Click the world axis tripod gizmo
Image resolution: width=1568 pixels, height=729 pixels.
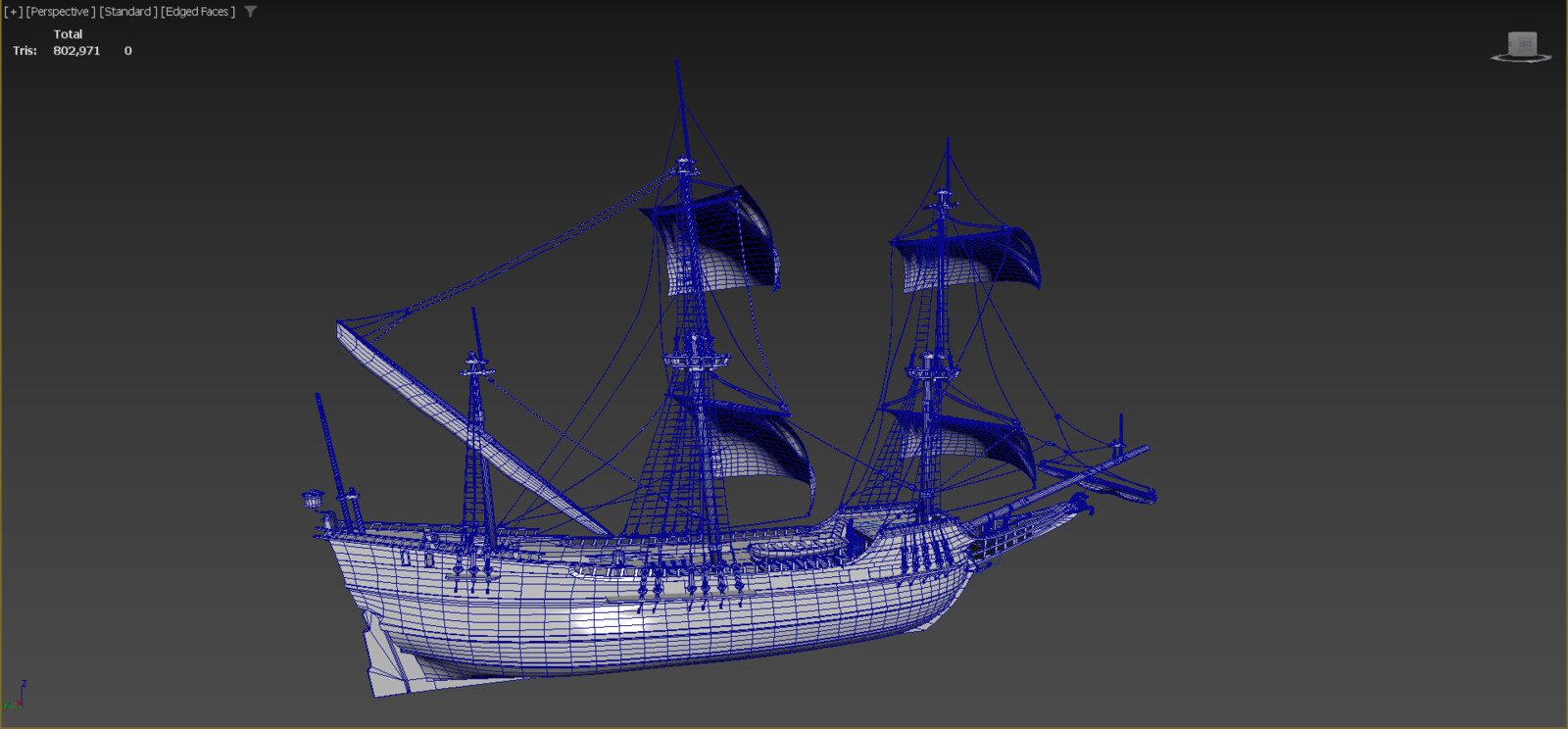point(15,694)
